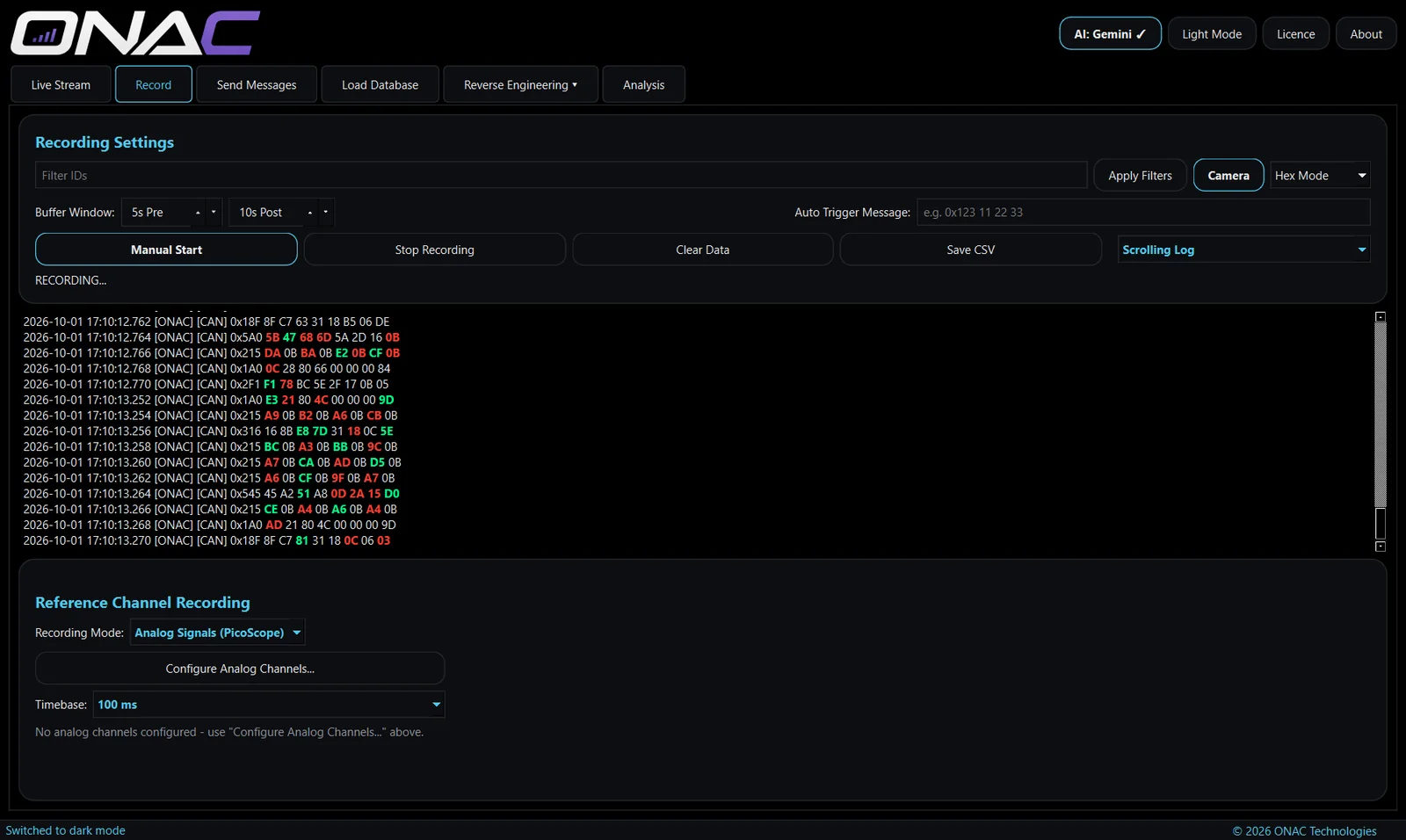Decrease the 10s Post buffer value
The height and width of the screenshot is (840, 1406).
[326, 213]
